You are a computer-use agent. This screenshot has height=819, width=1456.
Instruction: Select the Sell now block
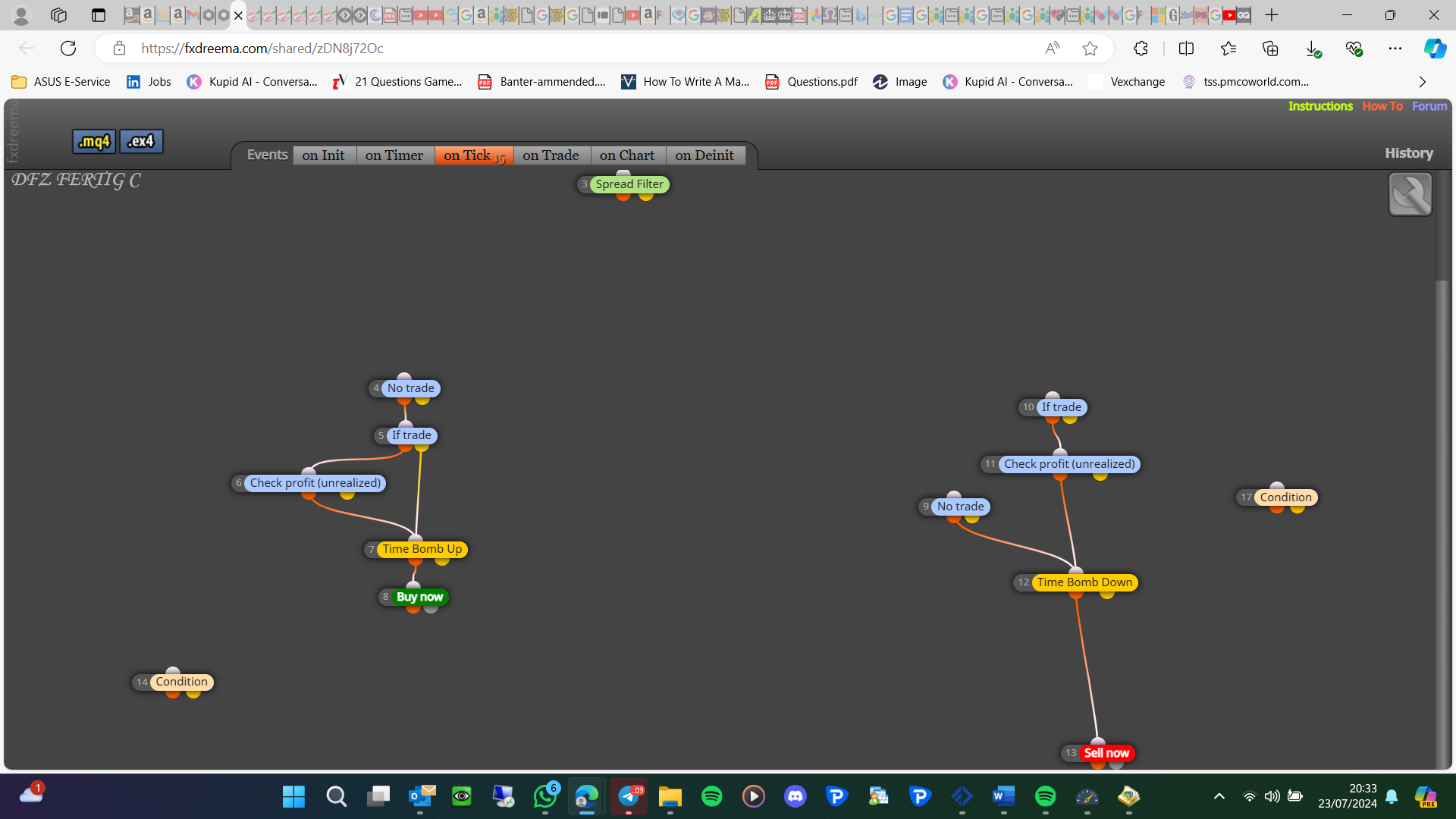click(x=1106, y=753)
